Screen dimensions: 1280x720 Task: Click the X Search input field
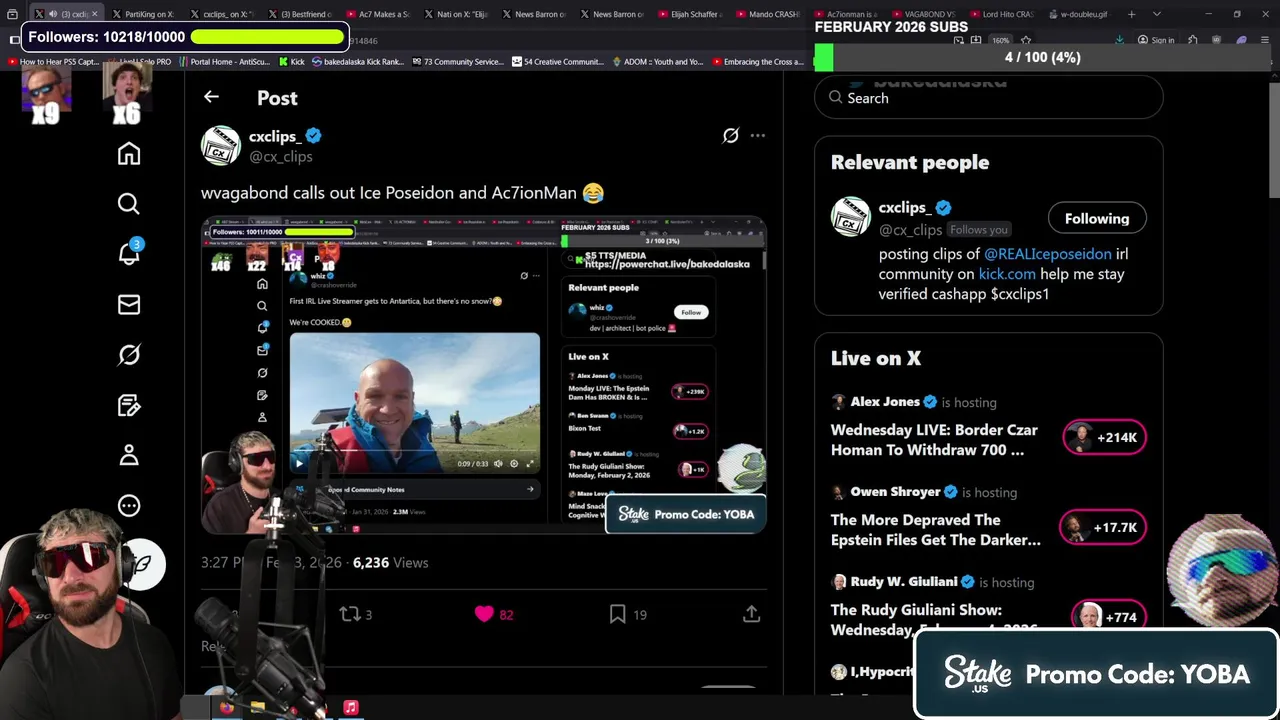(x=989, y=98)
